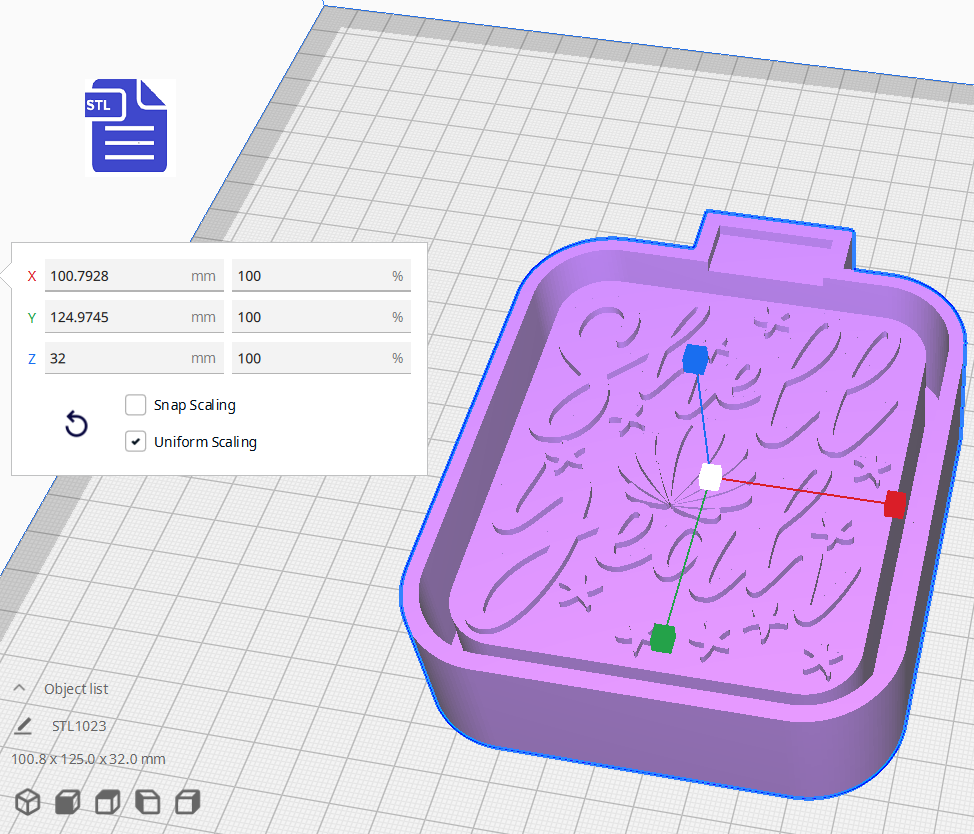Click the X scale percentage field
The width and height of the screenshot is (974, 834).
pyautogui.click(x=320, y=275)
